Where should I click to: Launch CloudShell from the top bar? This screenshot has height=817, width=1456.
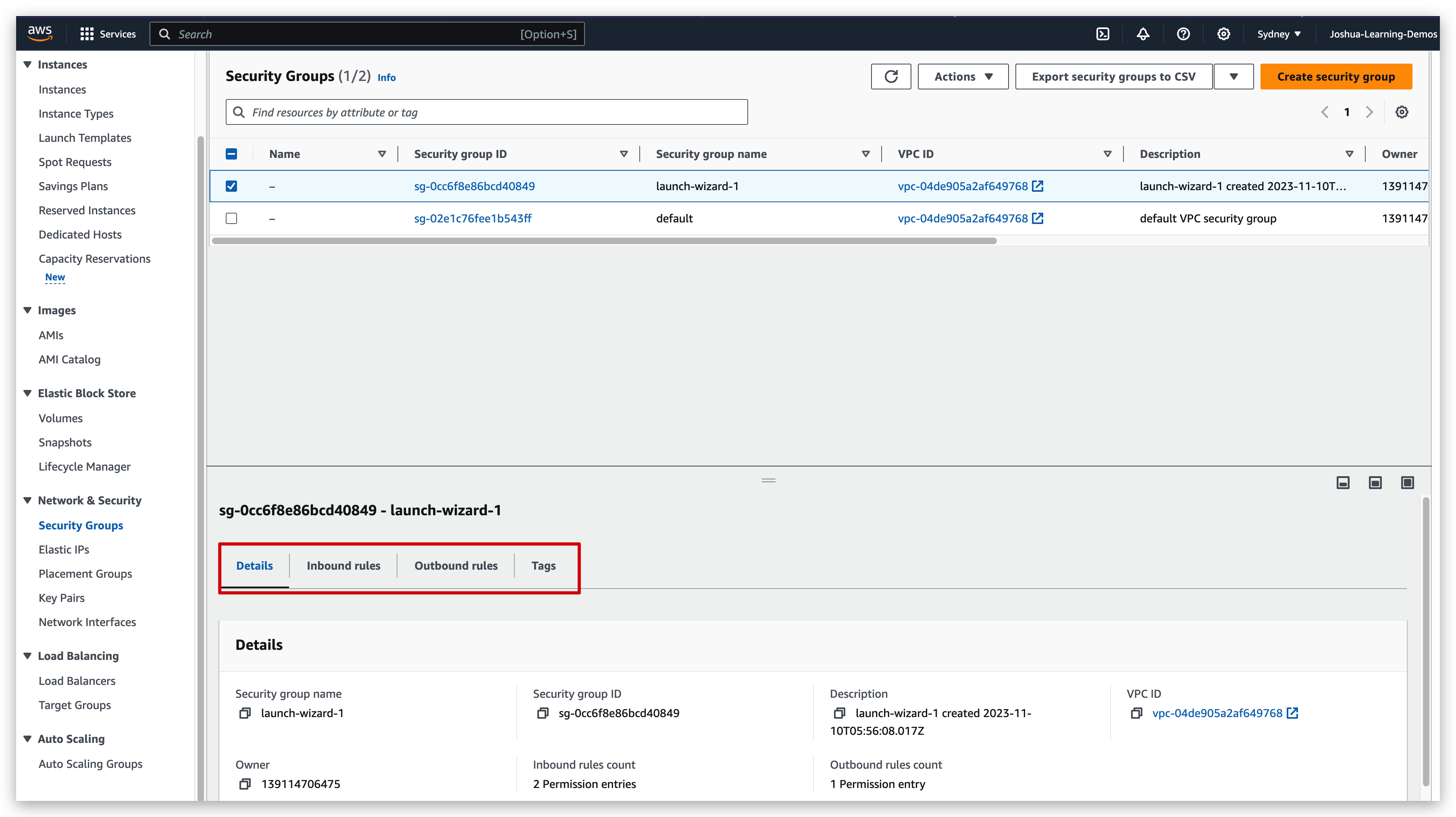[1103, 34]
